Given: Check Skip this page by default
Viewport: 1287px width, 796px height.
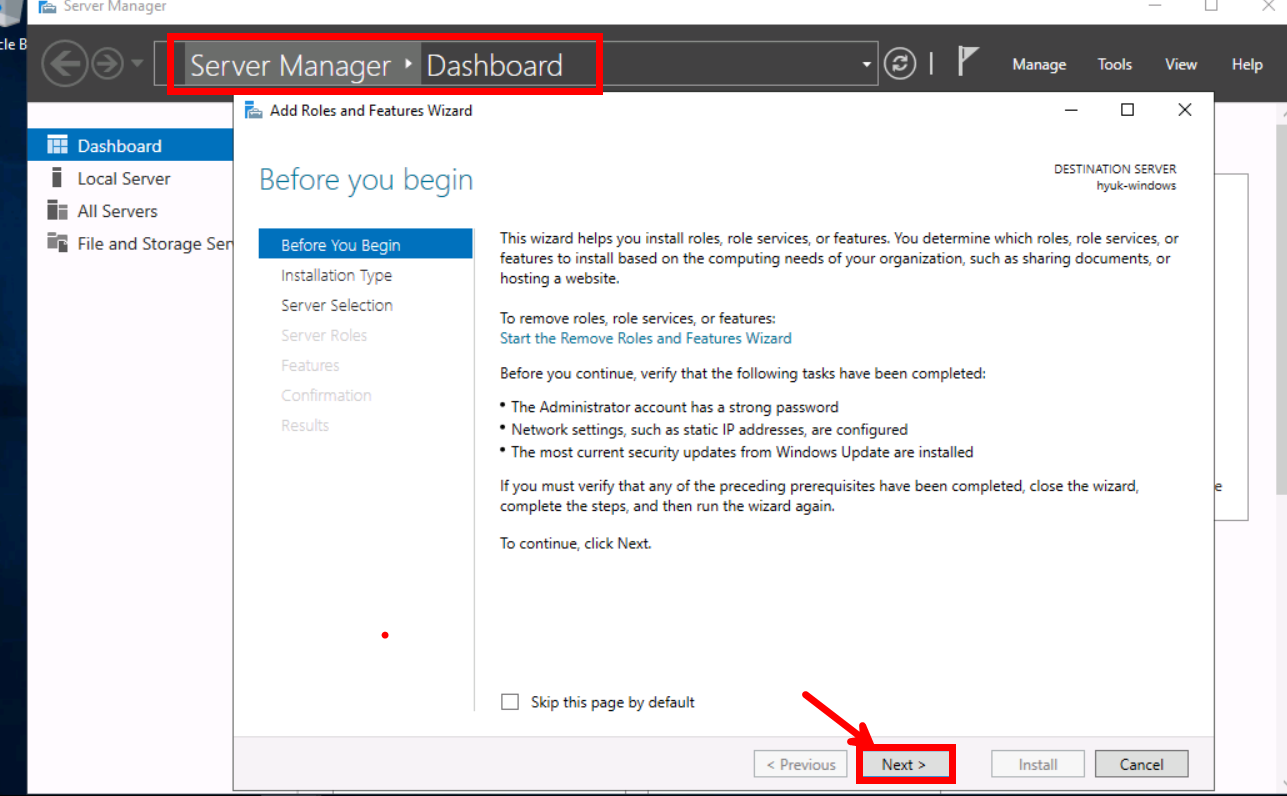Looking at the screenshot, I should pos(510,702).
